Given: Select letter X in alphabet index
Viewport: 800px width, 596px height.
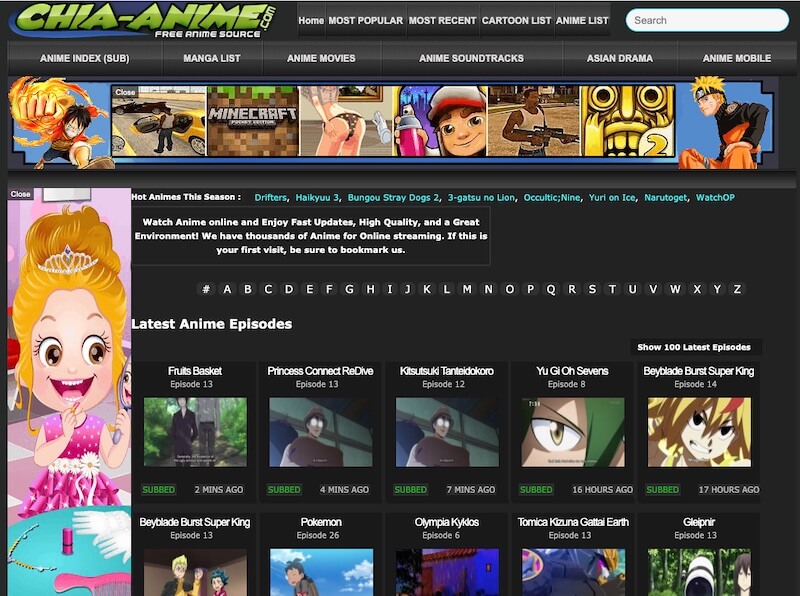Looking at the screenshot, I should tap(697, 289).
